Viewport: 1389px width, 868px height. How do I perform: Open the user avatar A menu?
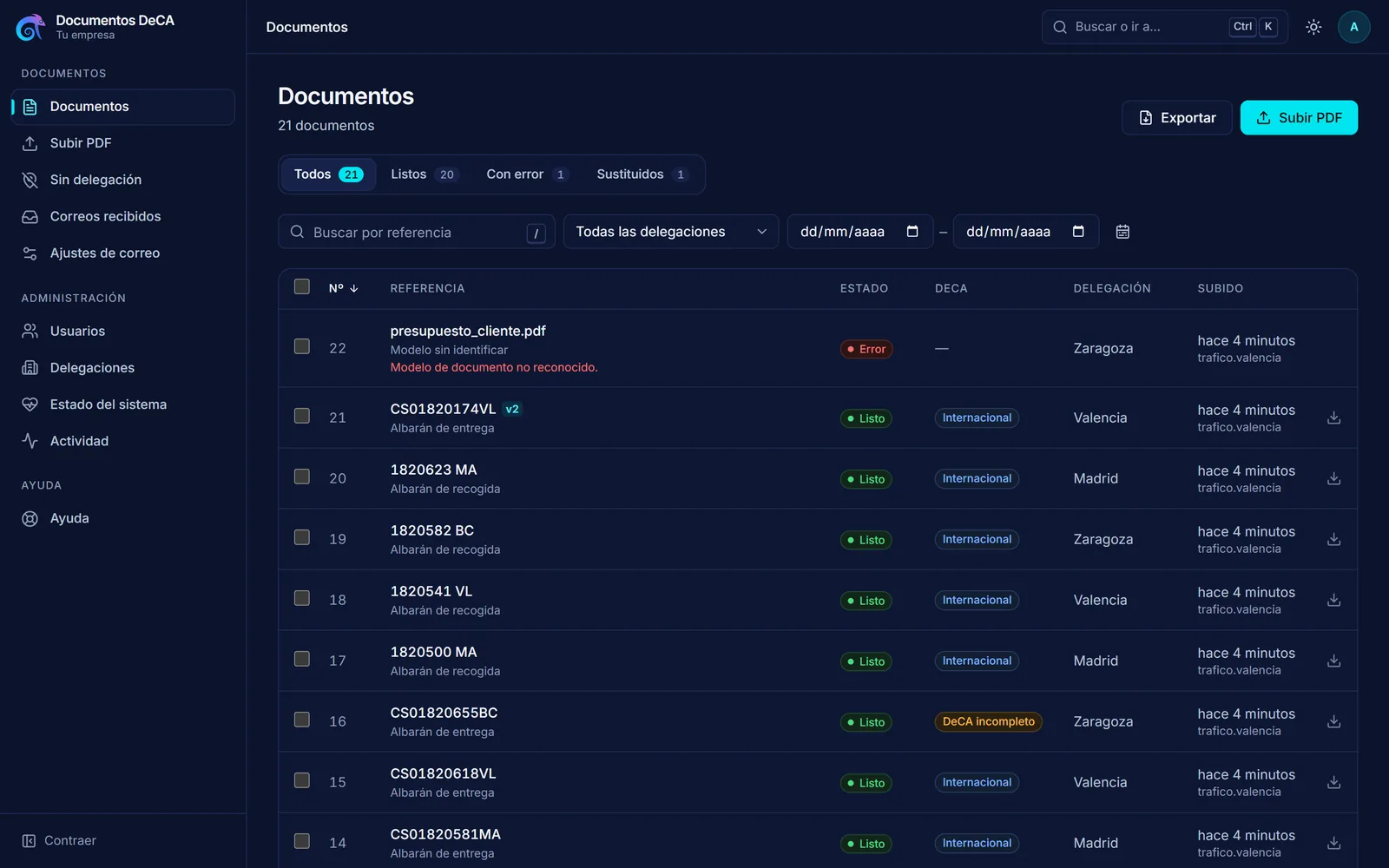(x=1353, y=27)
